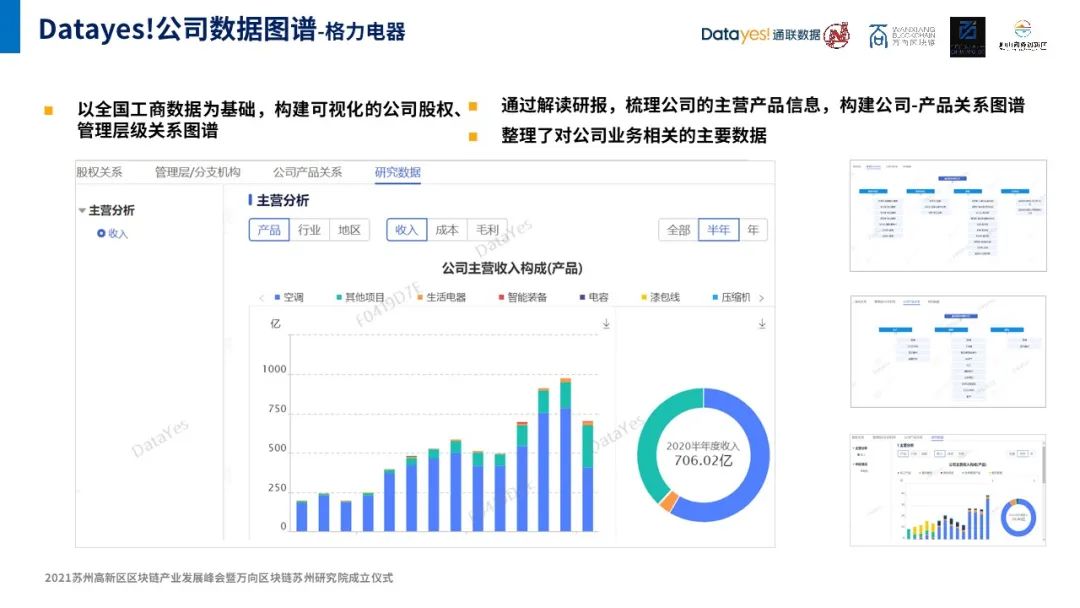Collapse the 主营分析 tree node
The width and height of the screenshot is (1080, 608).
click(x=82, y=210)
